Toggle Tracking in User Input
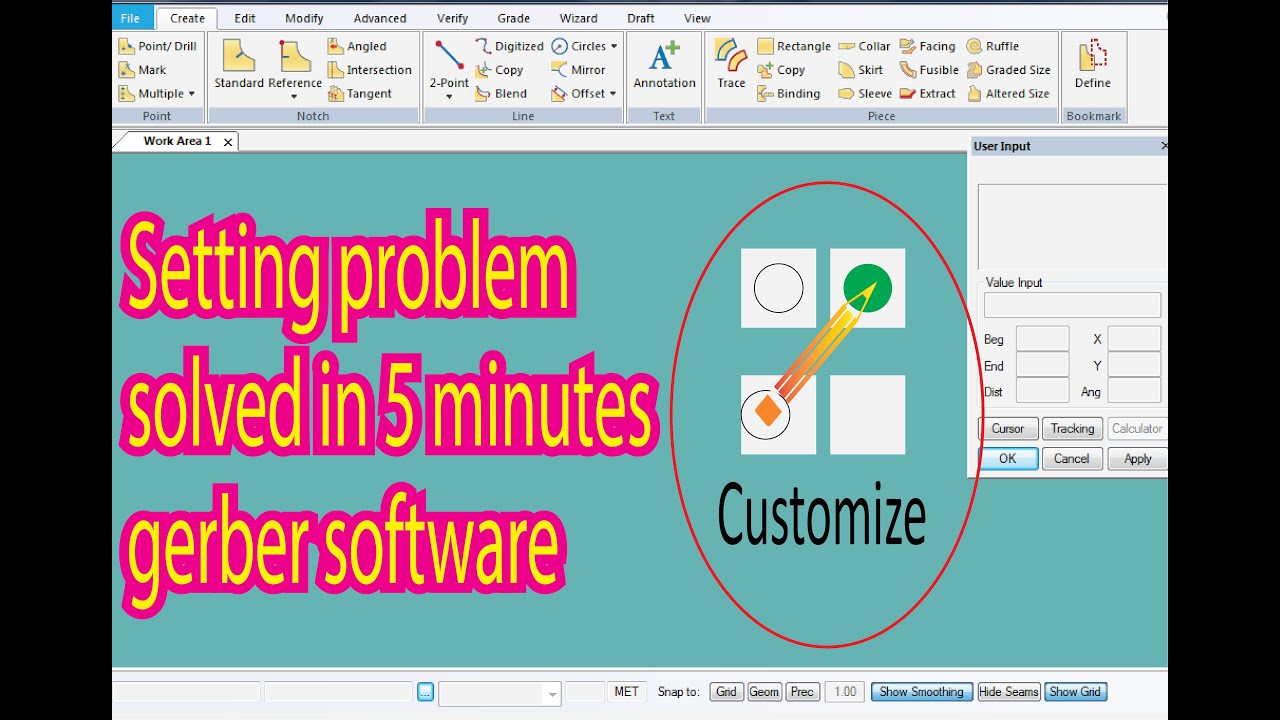The height and width of the screenshot is (720, 1280). tap(1072, 429)
